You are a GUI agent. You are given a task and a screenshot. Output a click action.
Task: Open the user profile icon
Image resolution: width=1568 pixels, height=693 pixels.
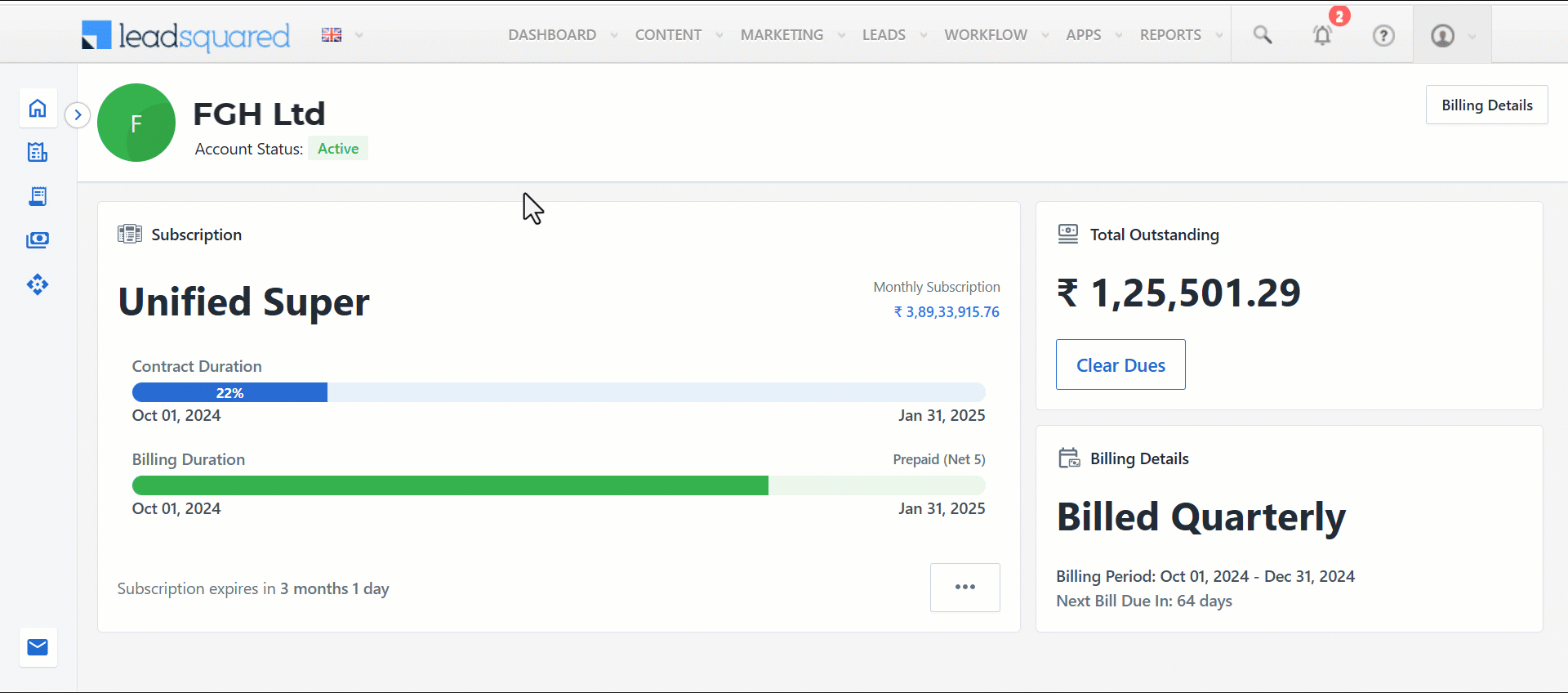click(1443, 36)
